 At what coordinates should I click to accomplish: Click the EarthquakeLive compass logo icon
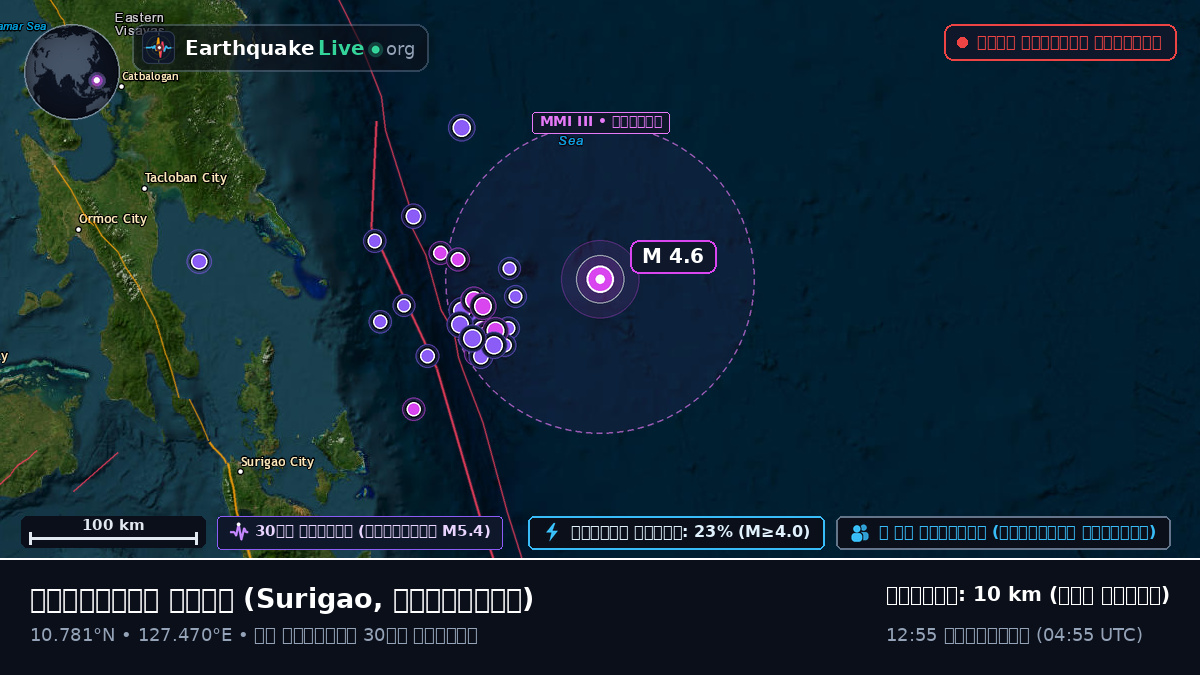click(x=158, y=48)
